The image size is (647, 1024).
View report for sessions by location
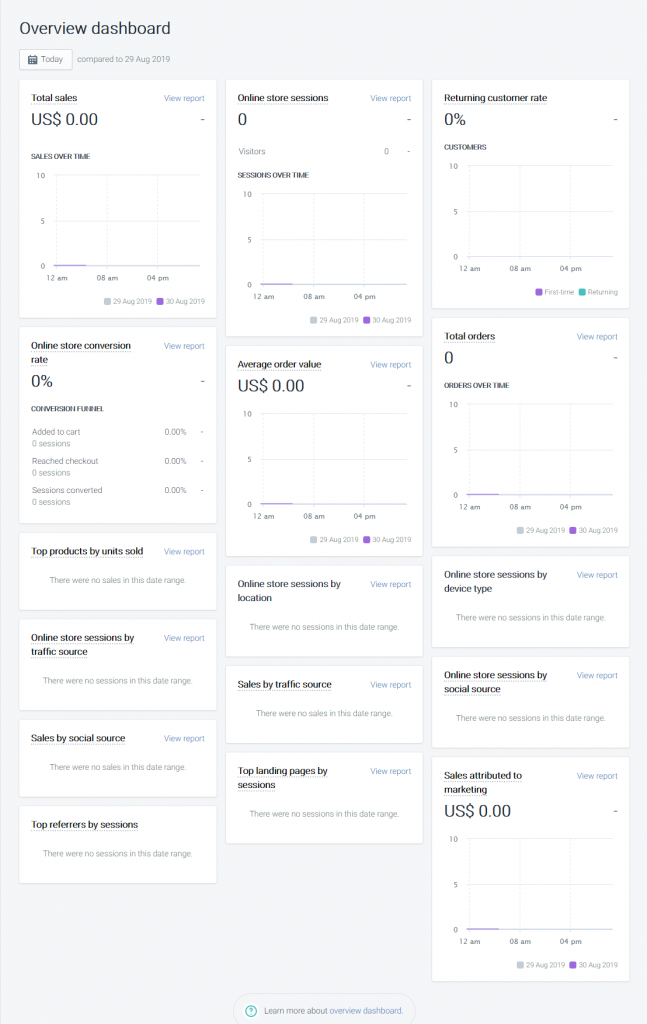[x=390, y=584]
